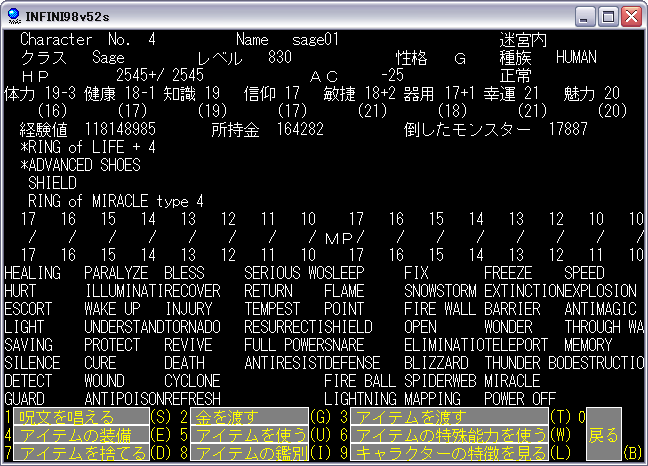Click the experience value 118148985
The width and height of the screenshot is (648, 466).
pyautogui.click(x=120, y=129)
